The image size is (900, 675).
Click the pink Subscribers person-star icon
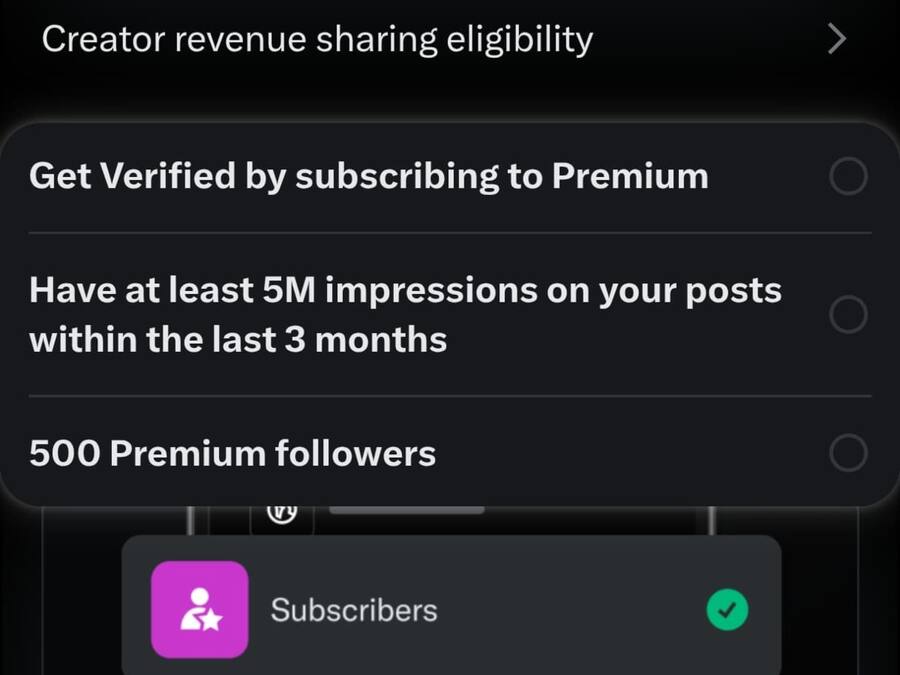[199, 609]
